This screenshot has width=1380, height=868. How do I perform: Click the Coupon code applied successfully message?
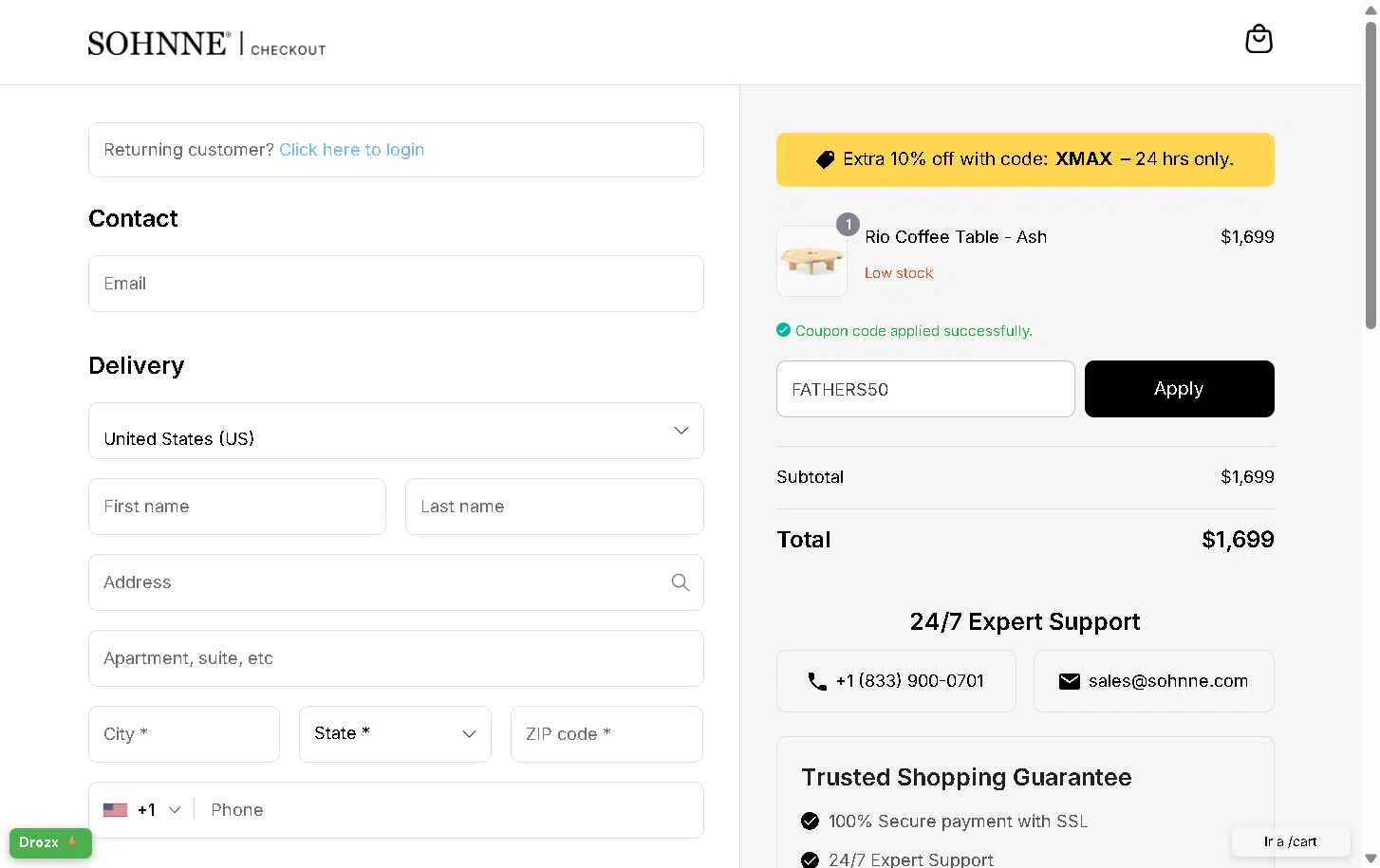tap(914, 331)
